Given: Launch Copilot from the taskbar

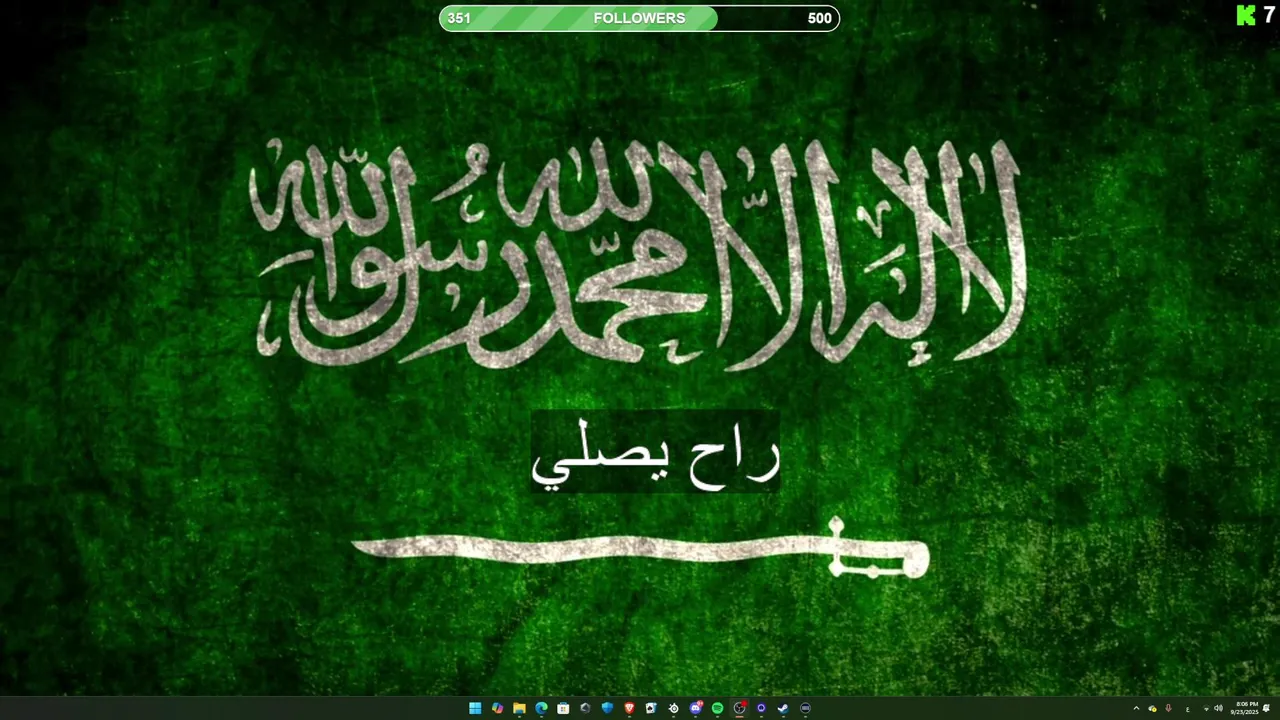Looking at the screenshot, I should tap(497, 708).
